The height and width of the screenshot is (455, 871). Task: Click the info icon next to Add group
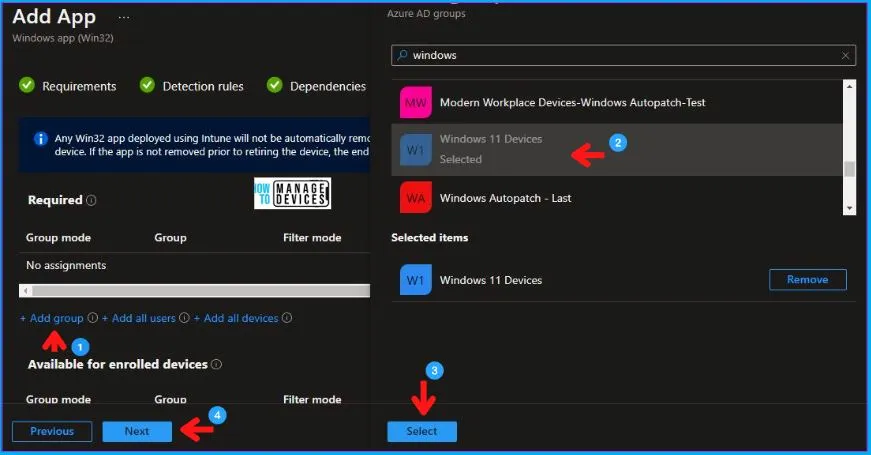(92, 318)
